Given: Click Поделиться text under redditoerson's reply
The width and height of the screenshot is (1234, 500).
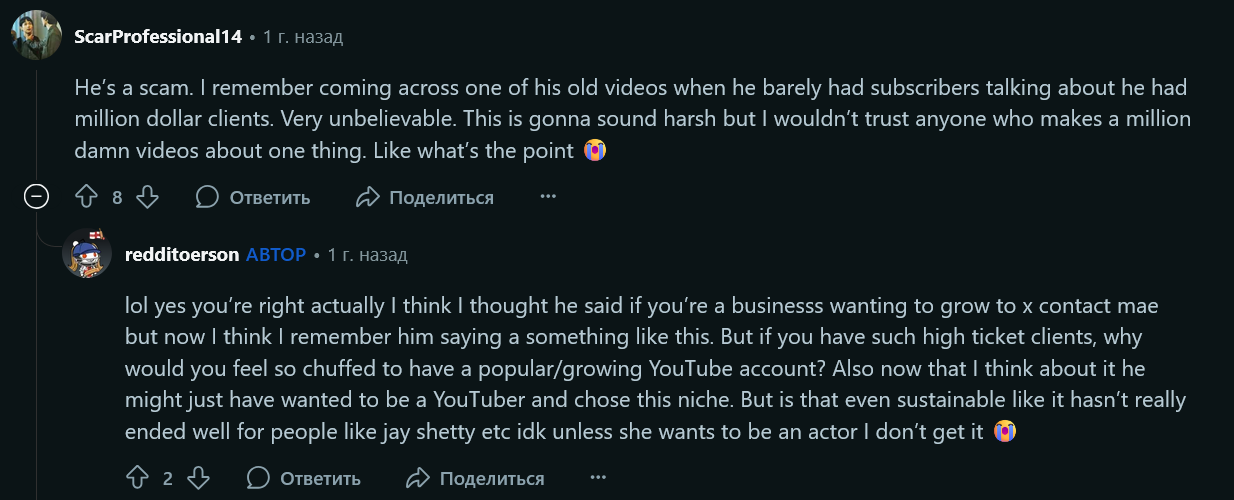Looking at the screenshot, I should [x=492, y=478].
